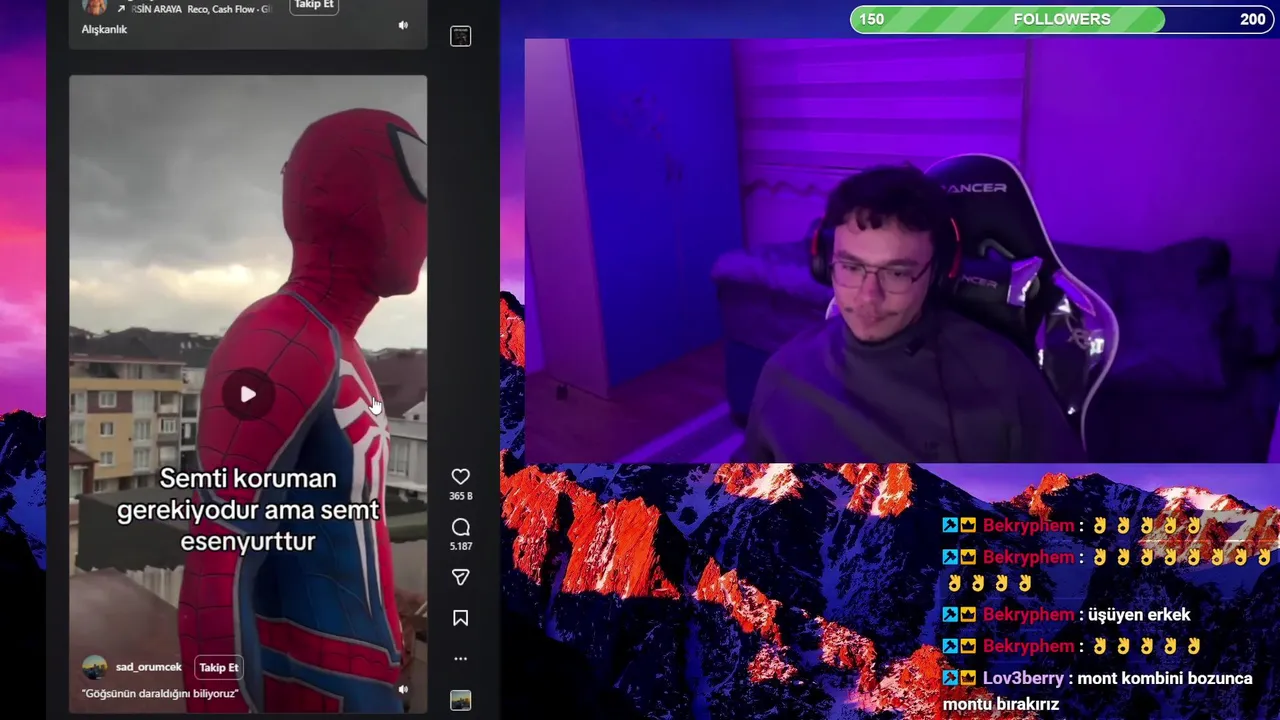
Task: Mute the sad_orumcek reel with the speaker icon
Action: pos(403,689)
